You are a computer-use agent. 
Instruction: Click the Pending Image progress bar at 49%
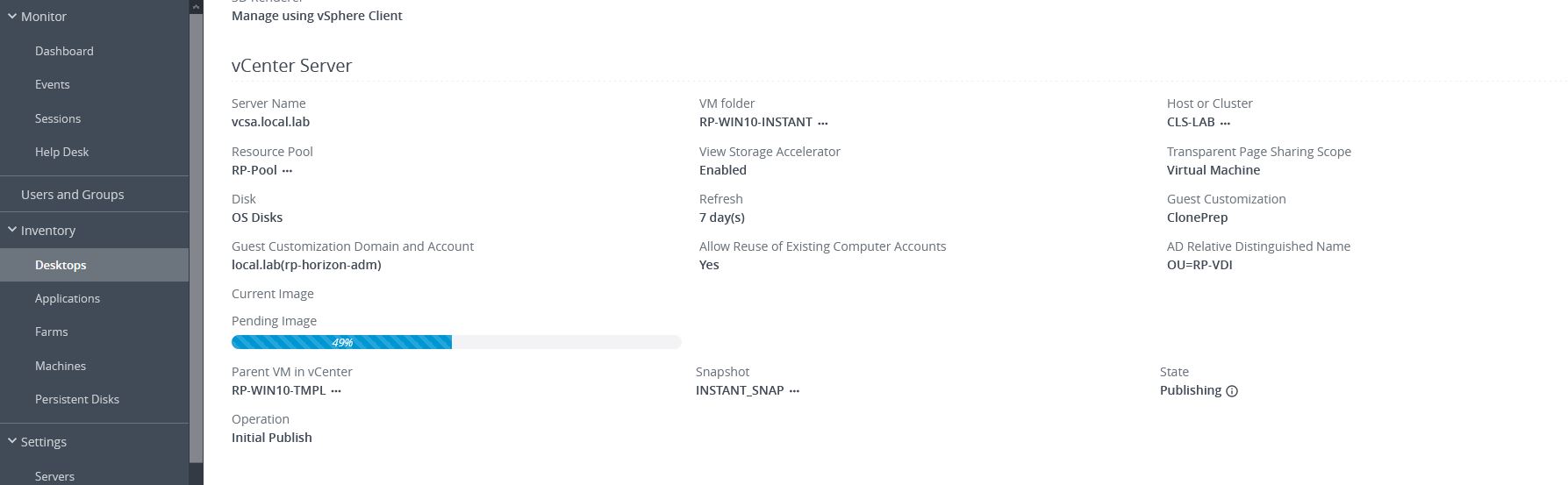coord(456,342)
